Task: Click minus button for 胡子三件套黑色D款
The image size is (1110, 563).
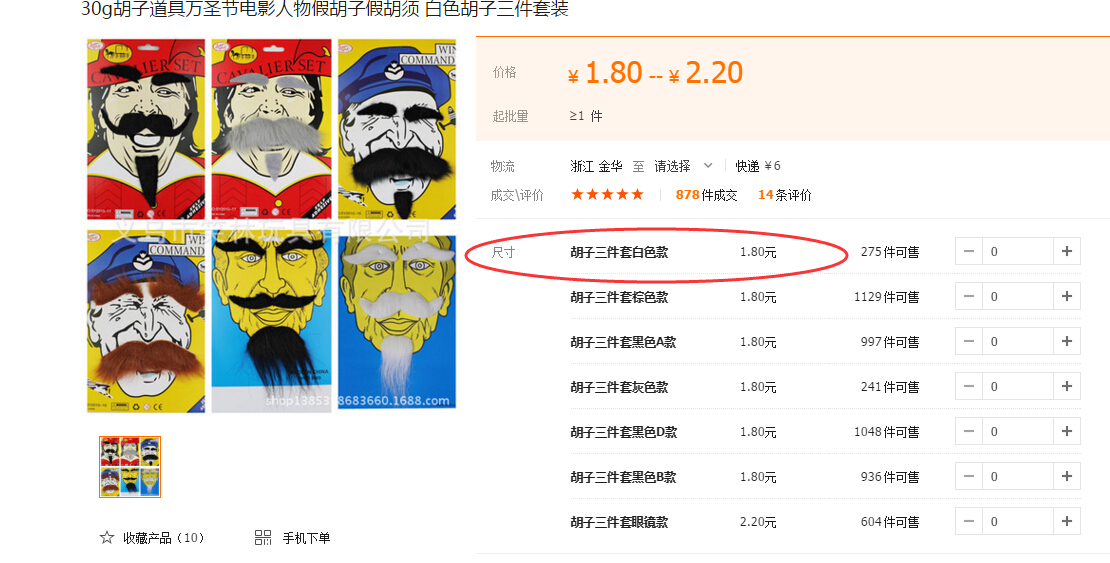Action: point(968,431)
